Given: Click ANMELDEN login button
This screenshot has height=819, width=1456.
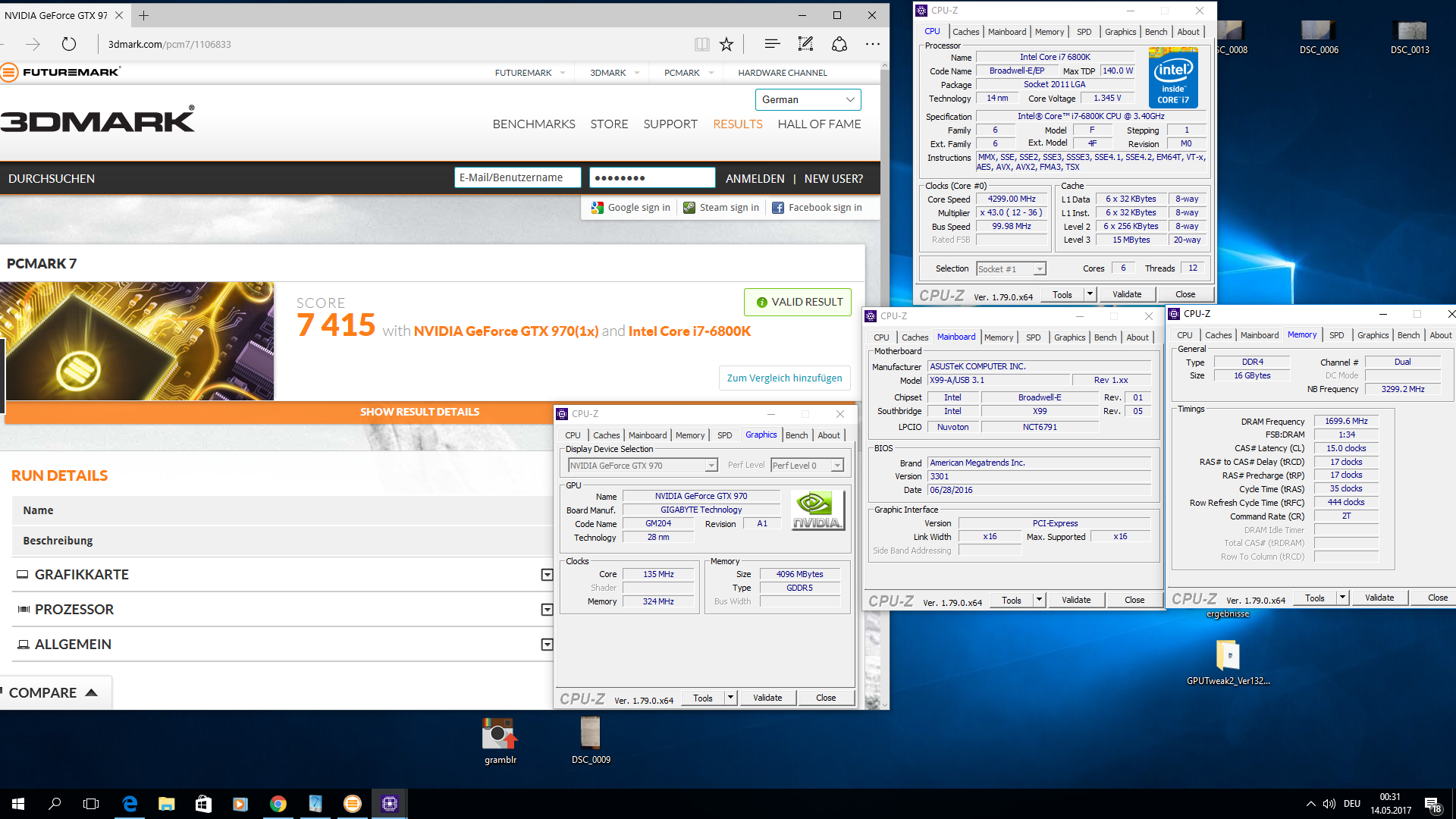Looking at the screenshot, I should coord(755,178).
